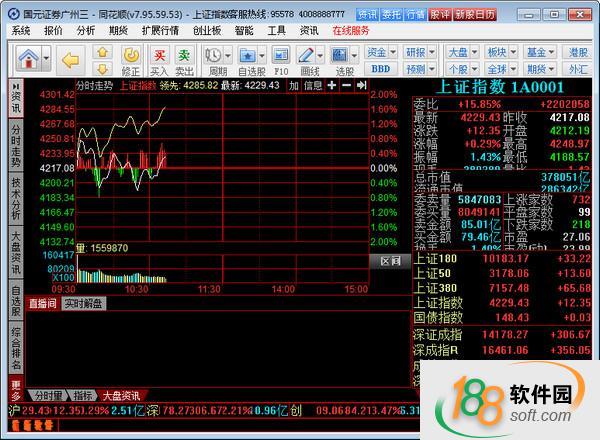Open the 工具 menu

point(277,31)
